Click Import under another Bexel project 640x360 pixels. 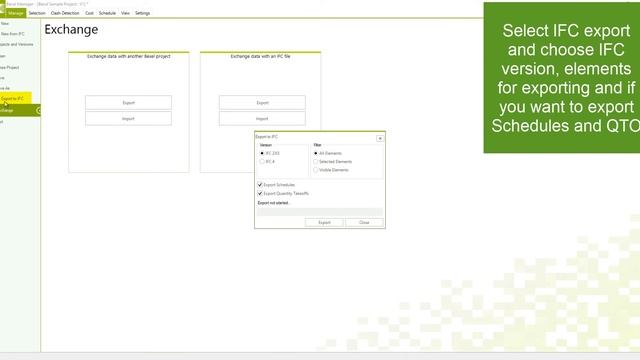pos(129,118)
